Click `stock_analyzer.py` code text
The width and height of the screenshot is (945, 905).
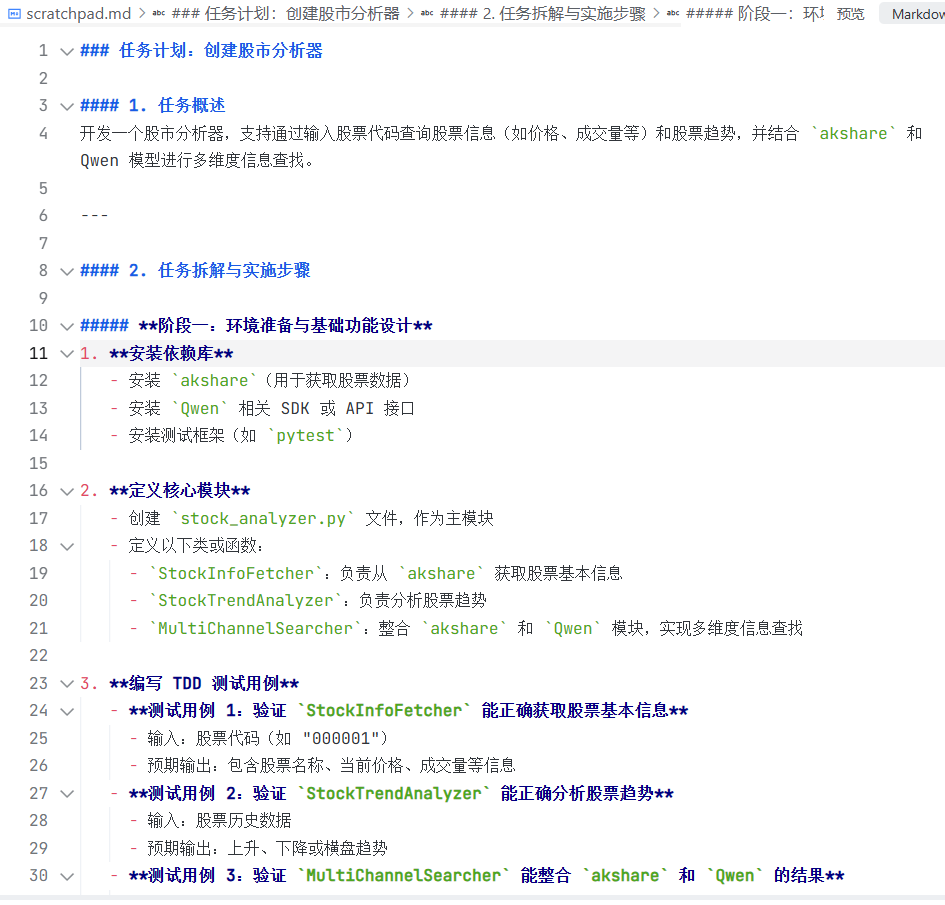point(263,519)
